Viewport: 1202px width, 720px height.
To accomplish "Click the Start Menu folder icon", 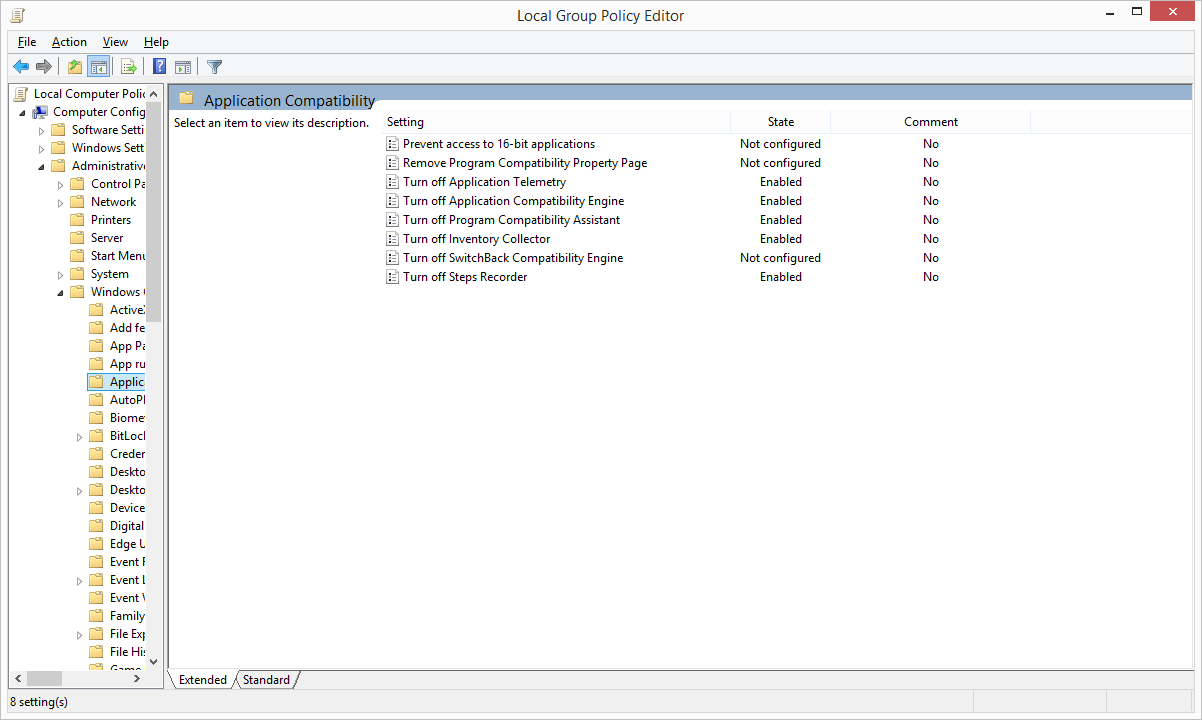I will pos(77,256).
